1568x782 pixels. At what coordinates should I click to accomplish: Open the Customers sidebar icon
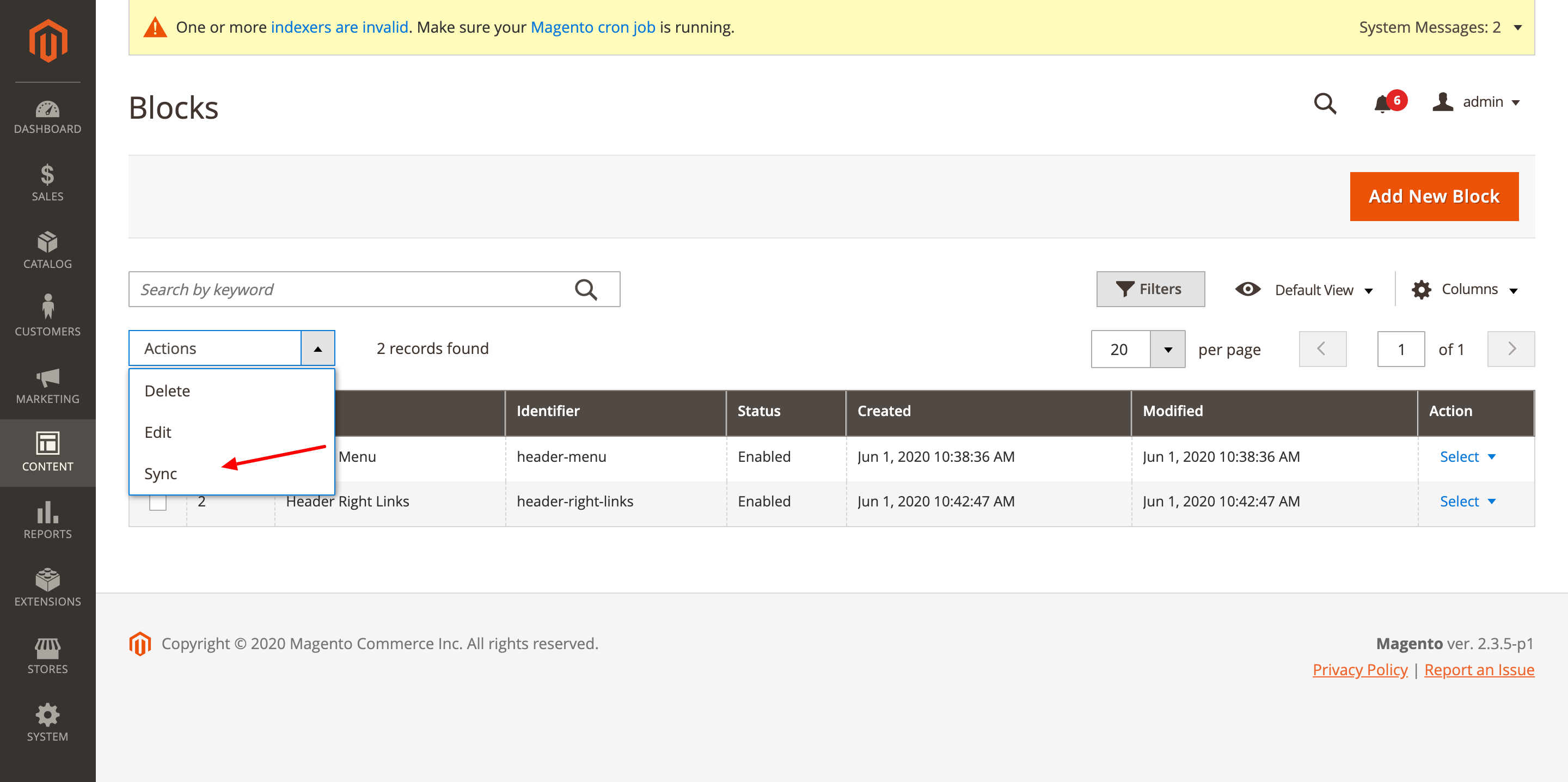[x=47, y=315]
